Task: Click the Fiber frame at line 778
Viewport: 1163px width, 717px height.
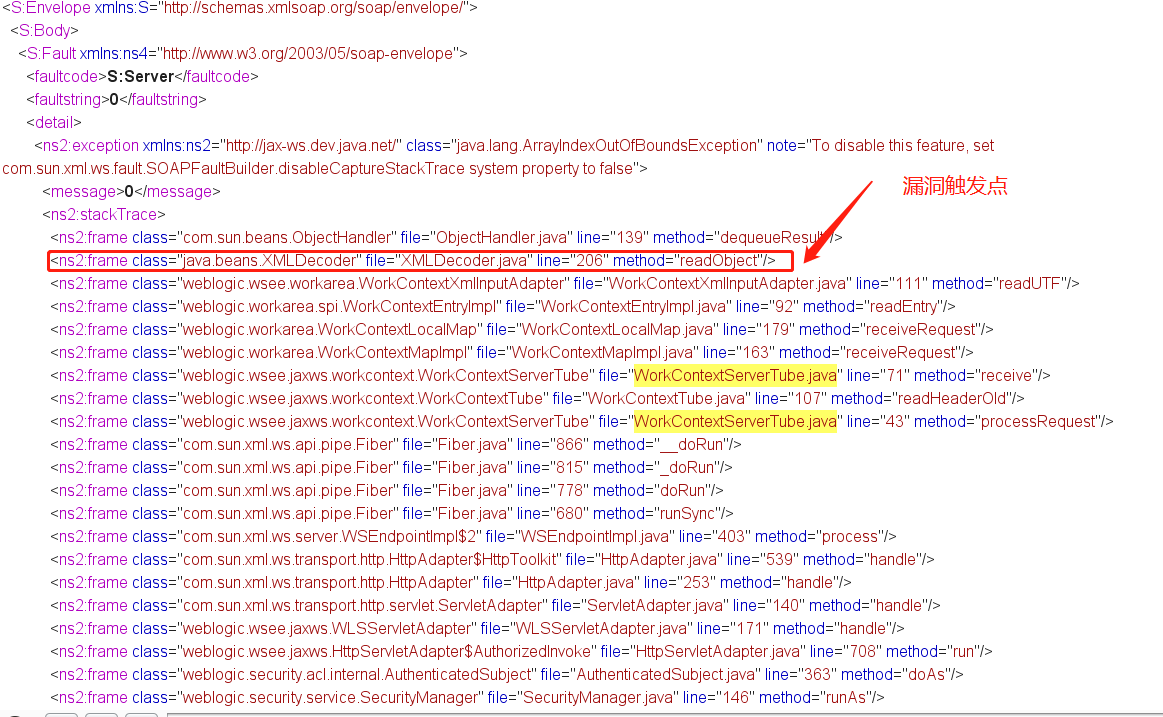Action: click(x=387, y=490)
